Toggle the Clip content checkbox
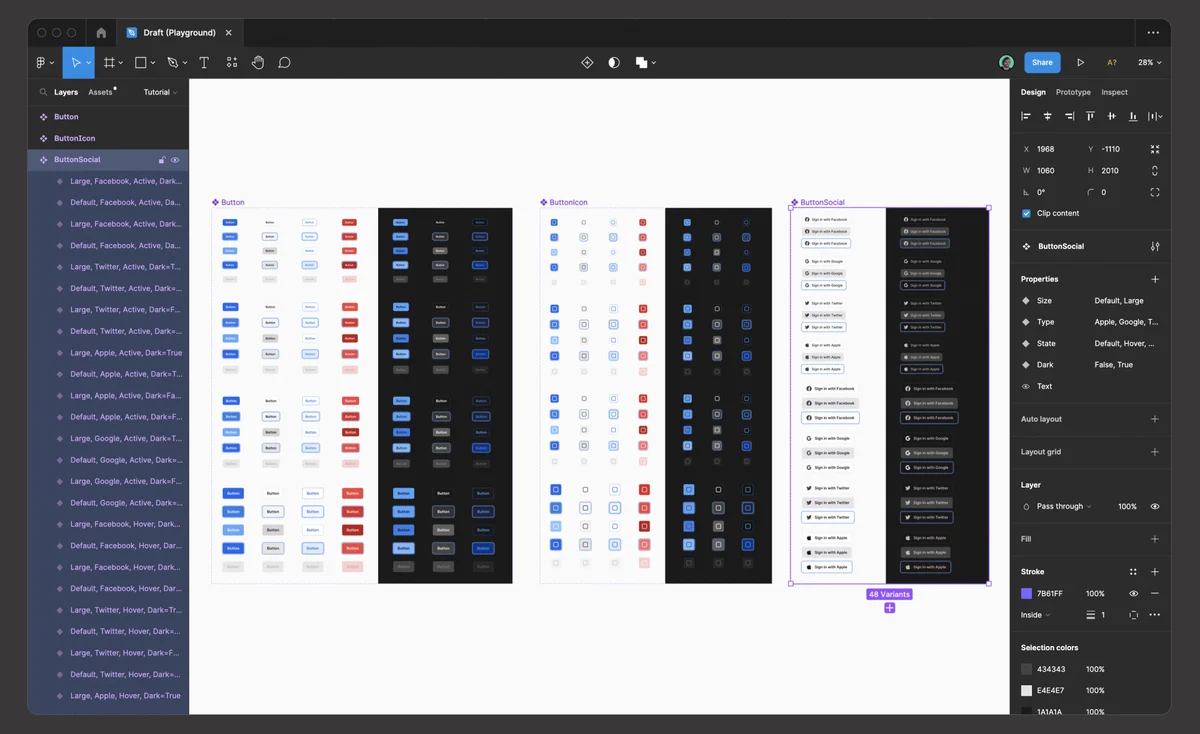Image resolution: width=1200 pixels, height=734 pixels. [x=1026, y=213]
